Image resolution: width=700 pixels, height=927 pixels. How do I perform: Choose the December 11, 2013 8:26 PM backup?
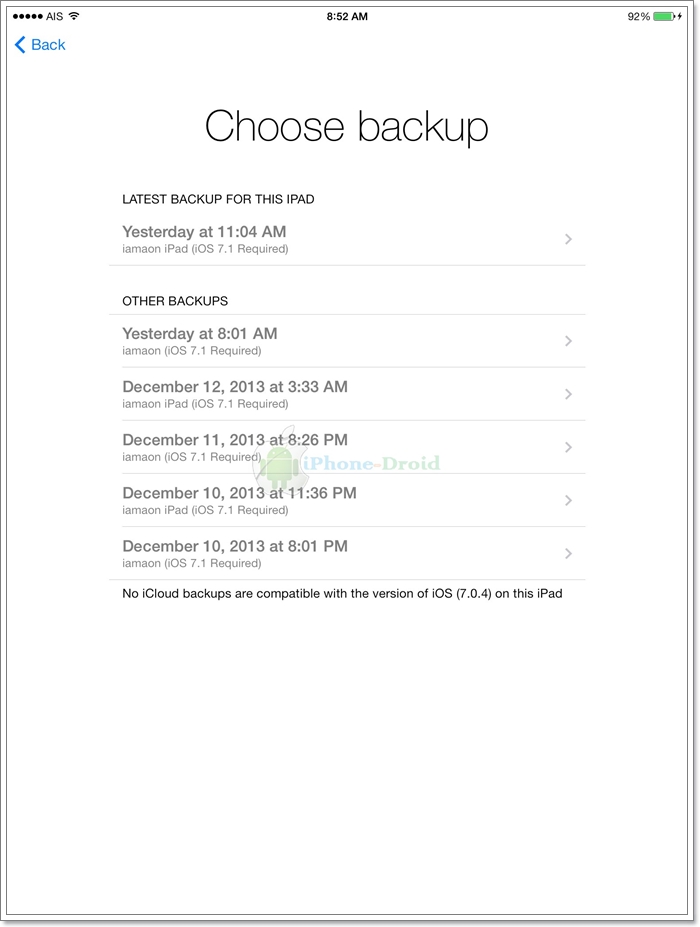pos(235,447)
